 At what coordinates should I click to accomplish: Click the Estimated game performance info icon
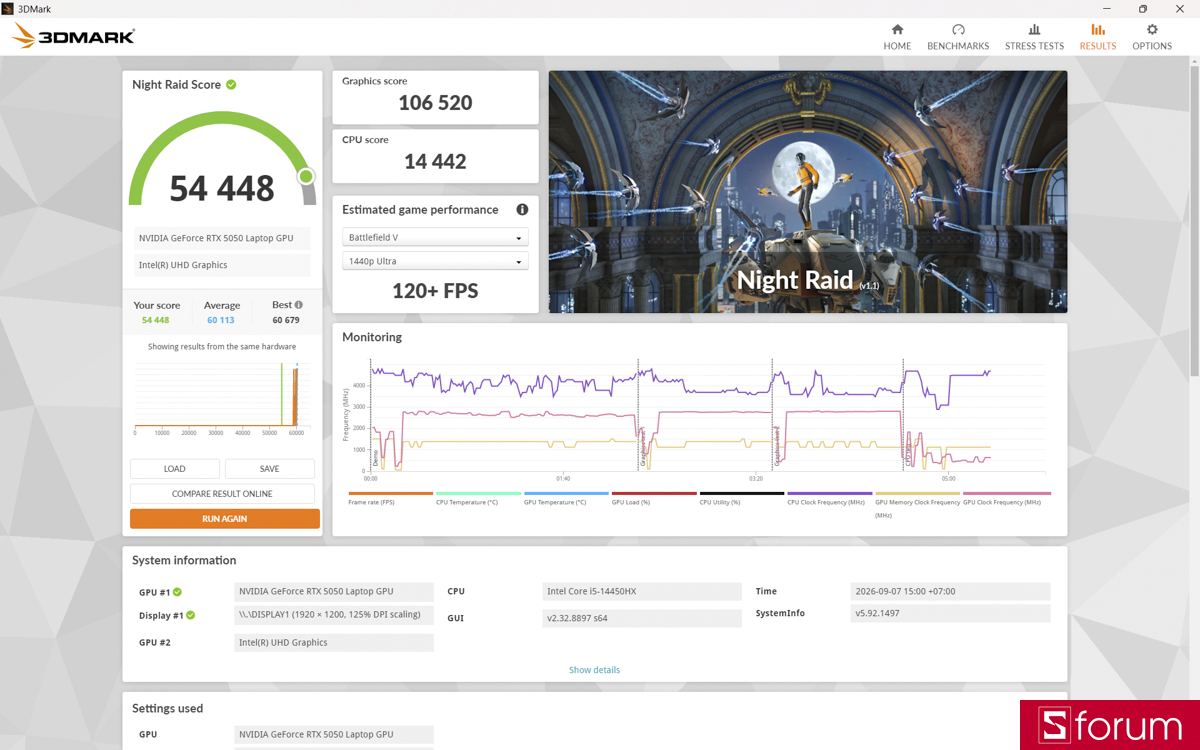pyautogui.click(x=522, y=210)
